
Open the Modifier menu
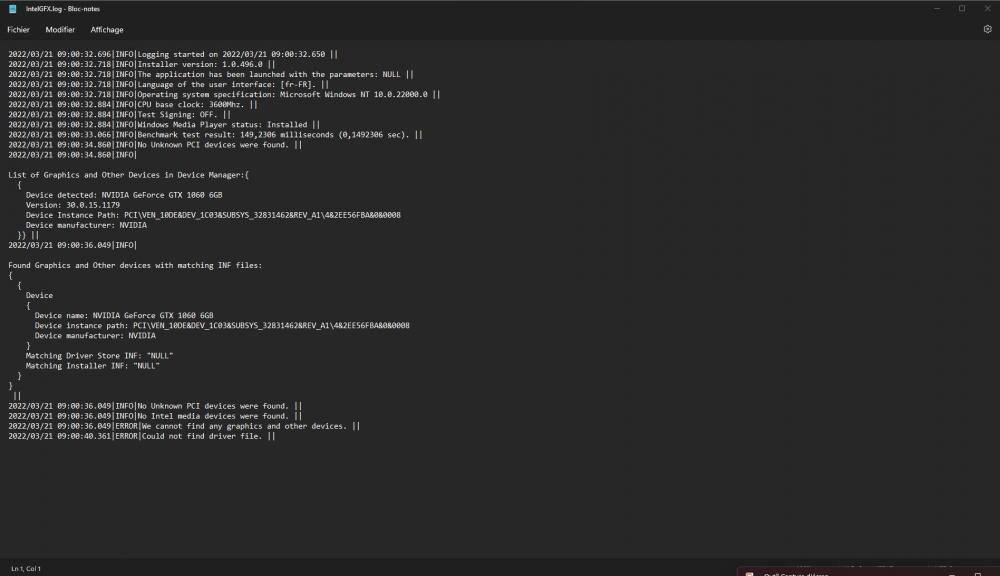[x=60, y=30]
